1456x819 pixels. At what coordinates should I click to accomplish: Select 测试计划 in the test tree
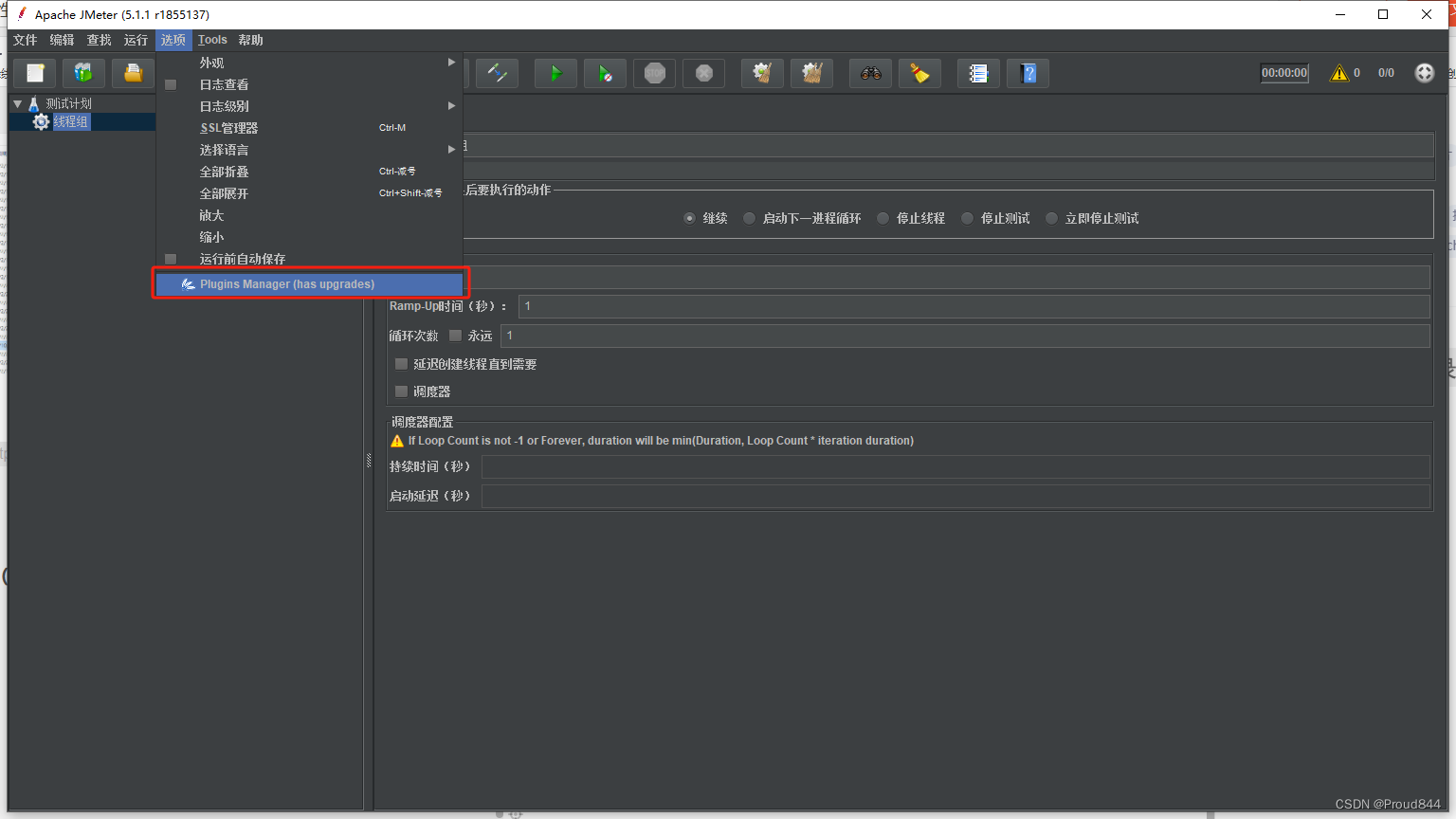point(69,103)
